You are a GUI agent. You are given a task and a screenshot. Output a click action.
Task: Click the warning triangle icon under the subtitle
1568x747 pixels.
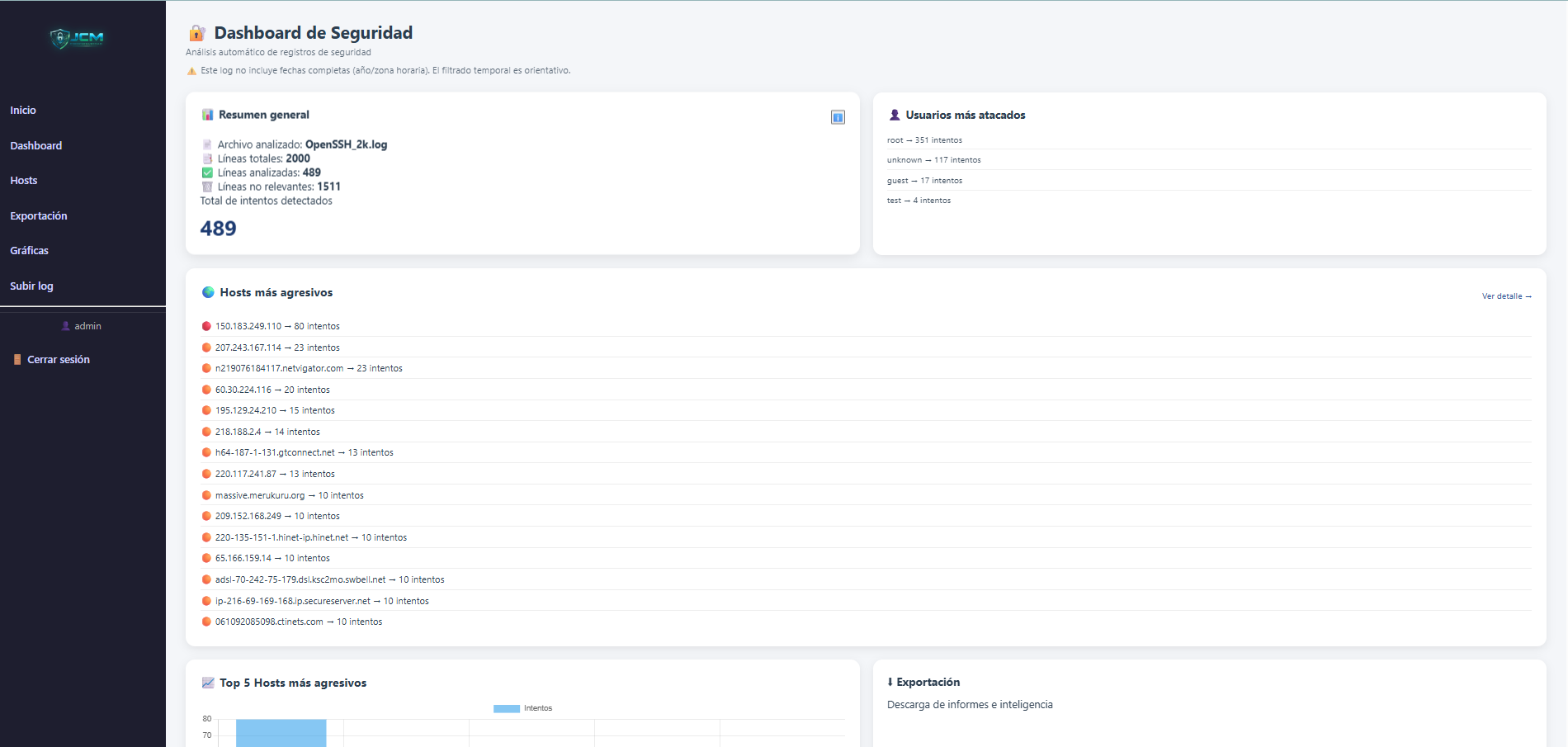tap(190, 71)
